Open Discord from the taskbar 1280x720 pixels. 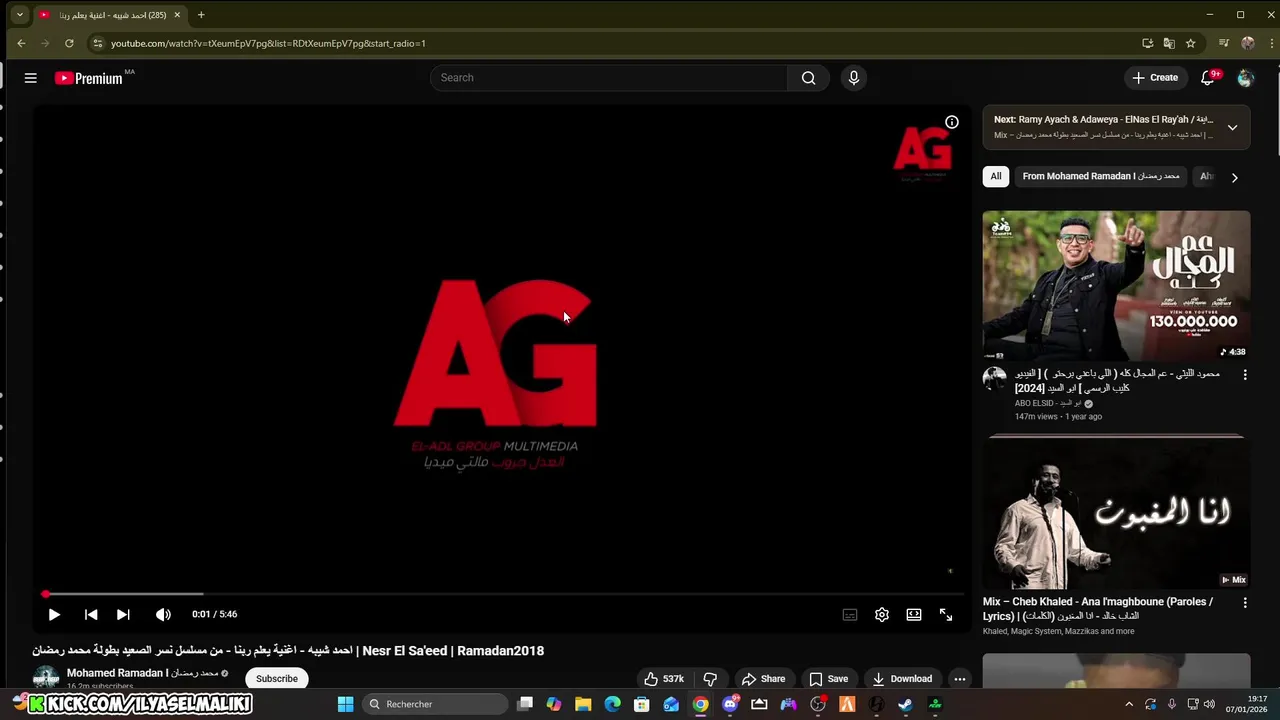[x=730, y=704]
